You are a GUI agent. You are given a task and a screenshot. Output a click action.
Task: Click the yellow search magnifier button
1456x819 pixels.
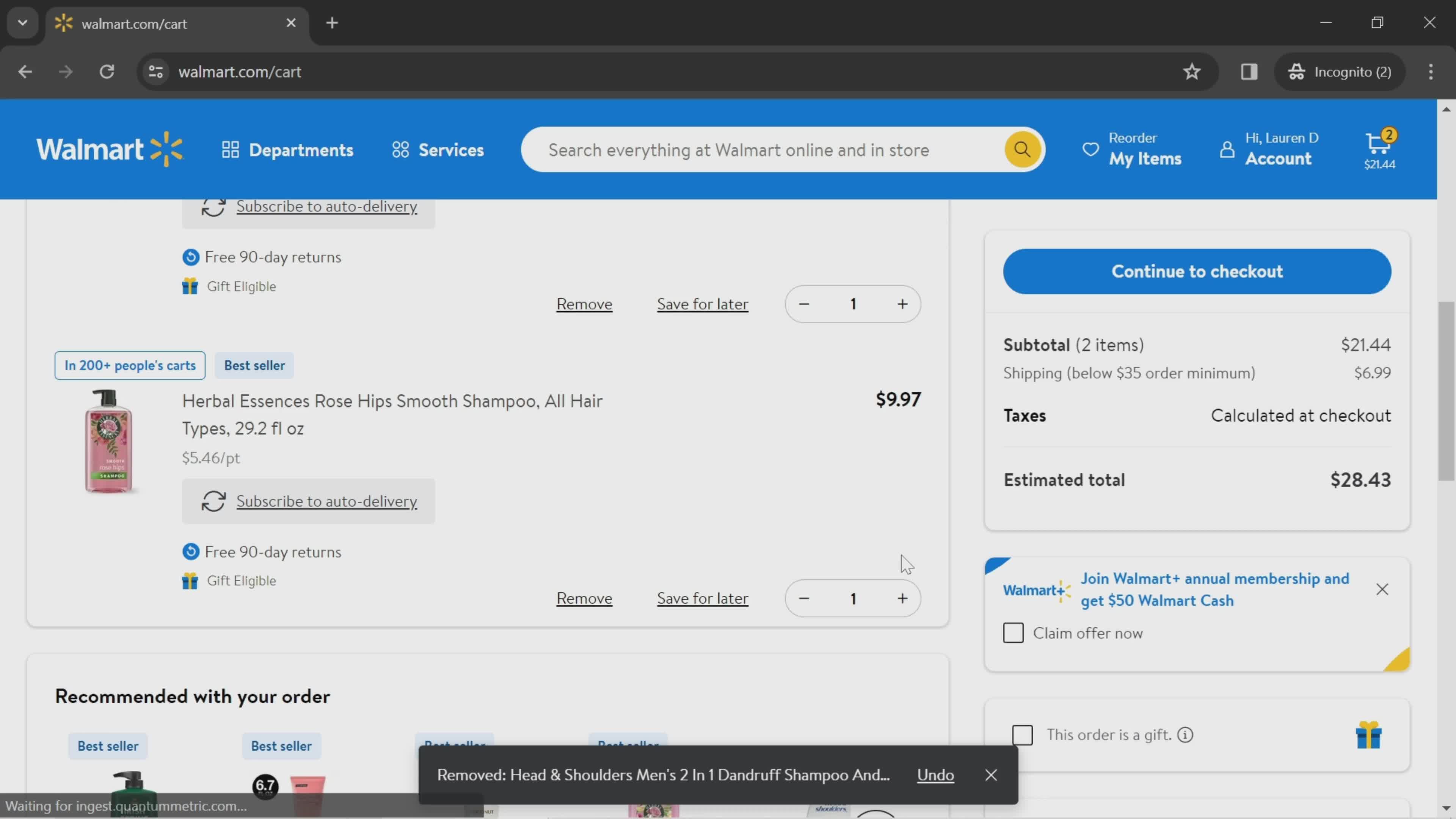(x=1022, y=150)
